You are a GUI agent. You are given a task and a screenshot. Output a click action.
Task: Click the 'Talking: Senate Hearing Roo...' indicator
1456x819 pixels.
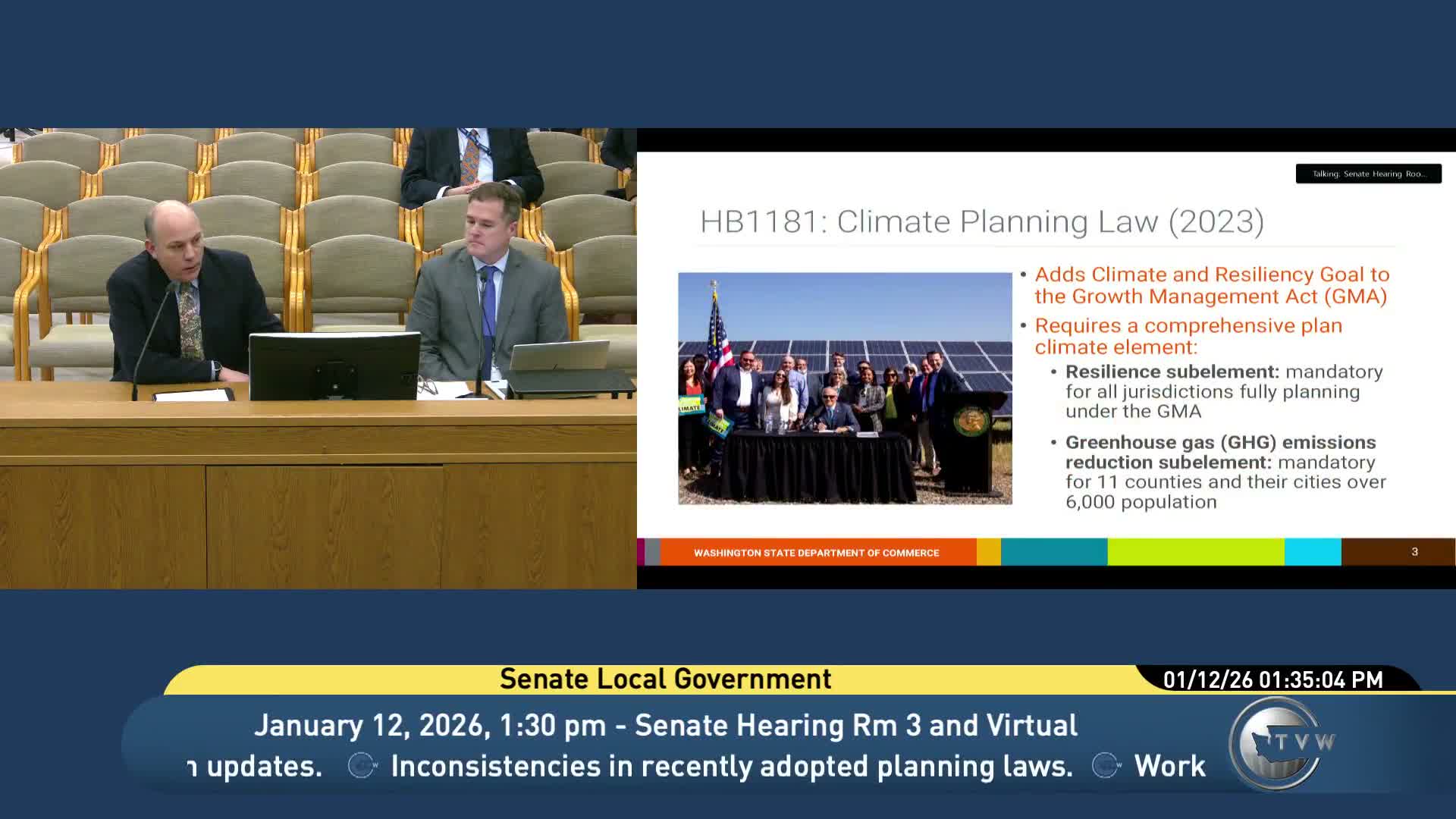tap(1368, 174)
